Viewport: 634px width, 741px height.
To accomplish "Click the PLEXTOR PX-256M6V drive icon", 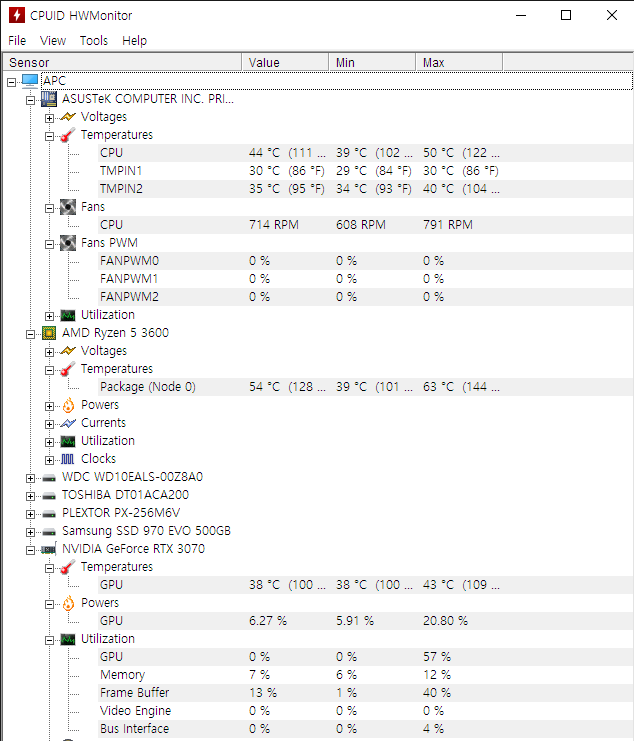I will pyautogui.click(x=49, y=514).
